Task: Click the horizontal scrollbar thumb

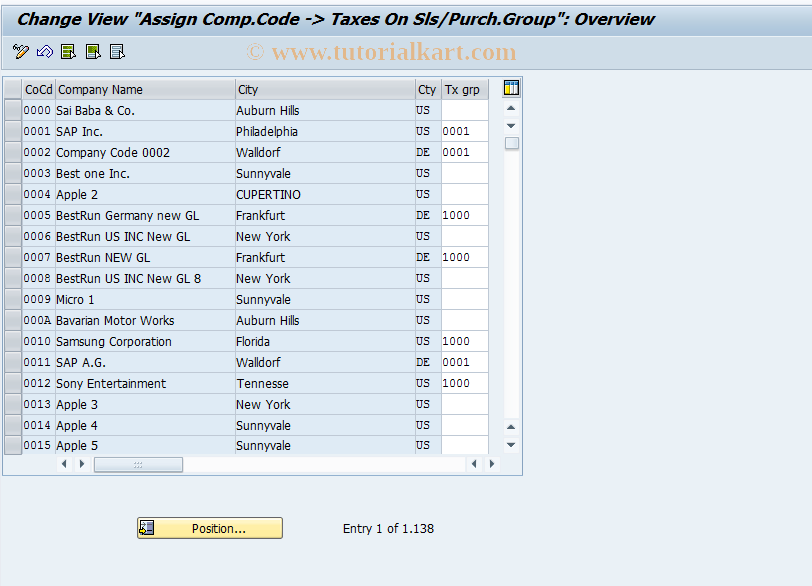Action: tap(138, 464)
